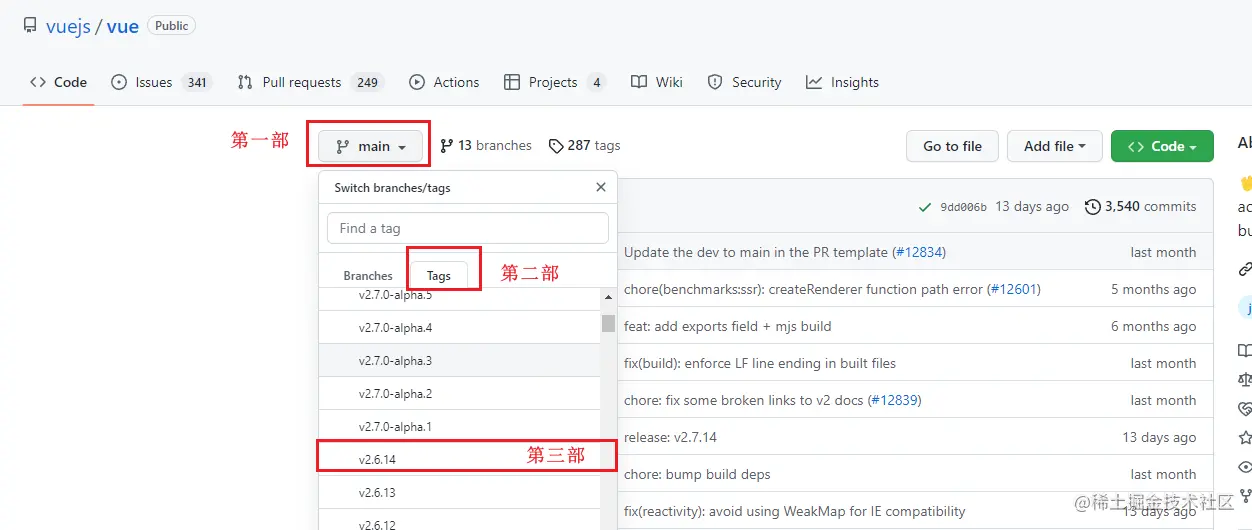Click the Public visibility badge
The height and width of the screenshot is (530, 1252).
(171, 26)
